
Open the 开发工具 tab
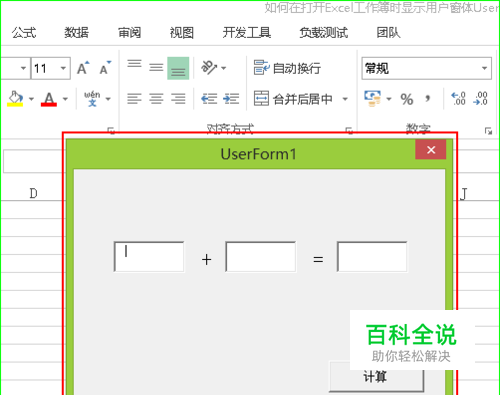point(247,33)
